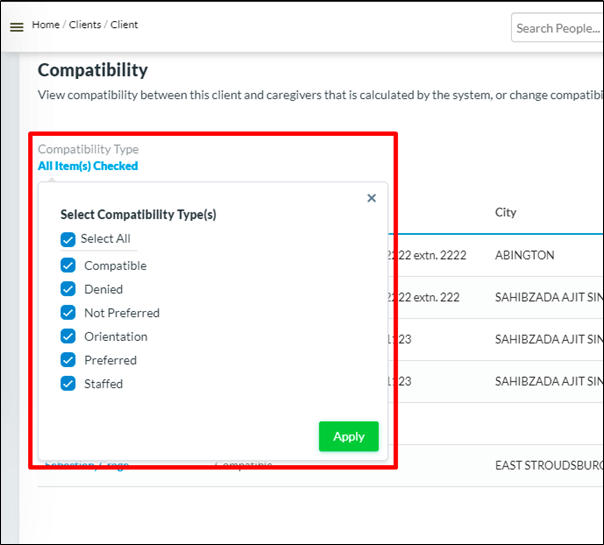Screen dimensions: 604x545
Task: Toggle the Orientation checkbox
Action: coord(68,337)
